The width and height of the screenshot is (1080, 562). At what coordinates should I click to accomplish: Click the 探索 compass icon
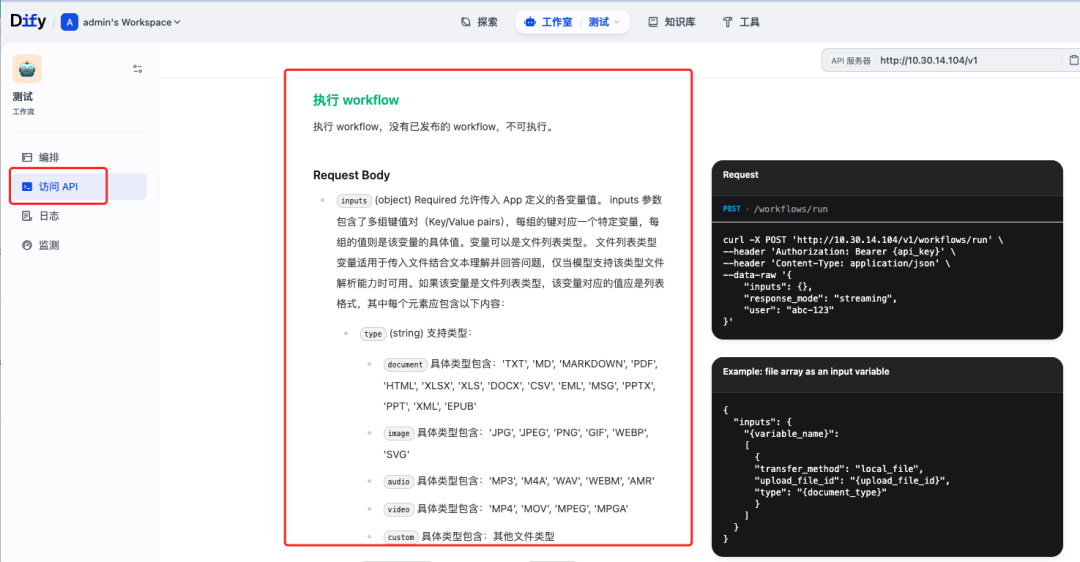466,22
